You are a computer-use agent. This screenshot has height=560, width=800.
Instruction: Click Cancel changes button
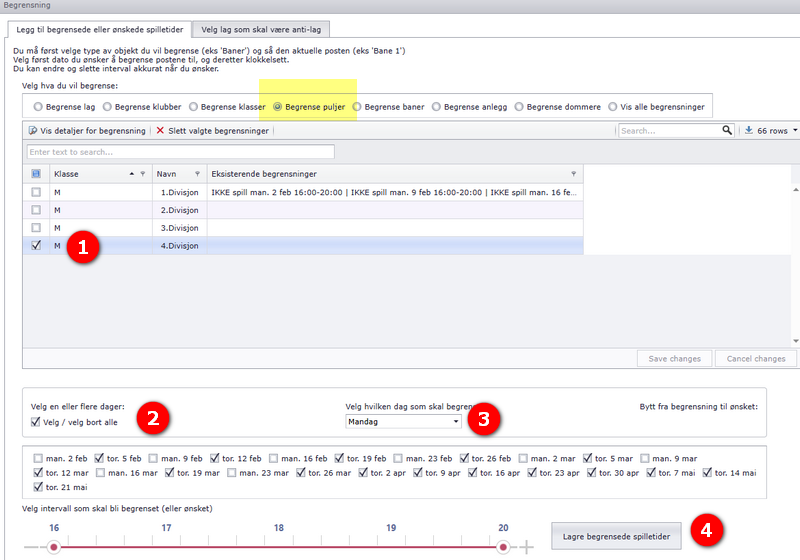click(756, 359)
